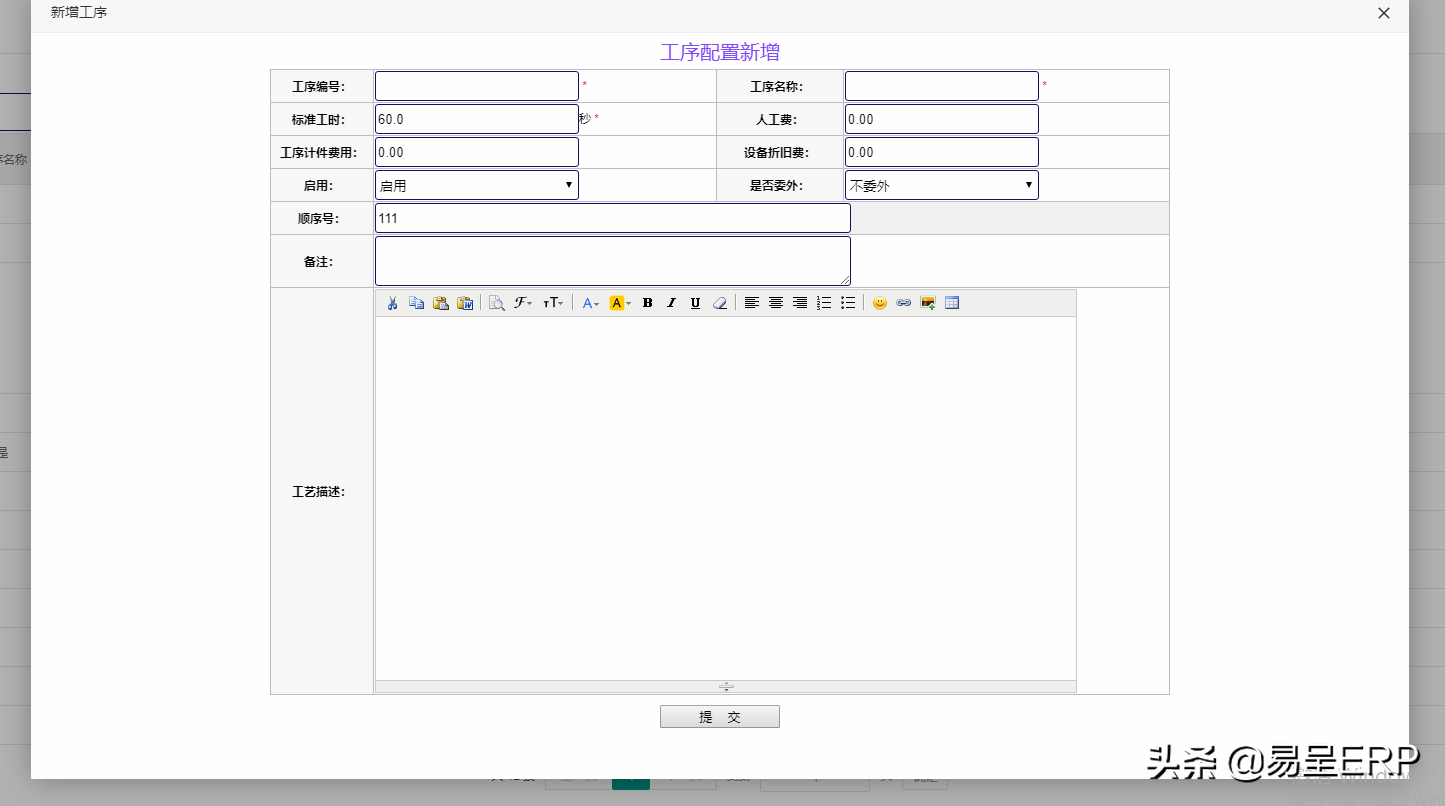Image resolution: width=1445 pixels, height=806 pixels.
Task: Open the font family dropdown in editor
Action: 523,303
